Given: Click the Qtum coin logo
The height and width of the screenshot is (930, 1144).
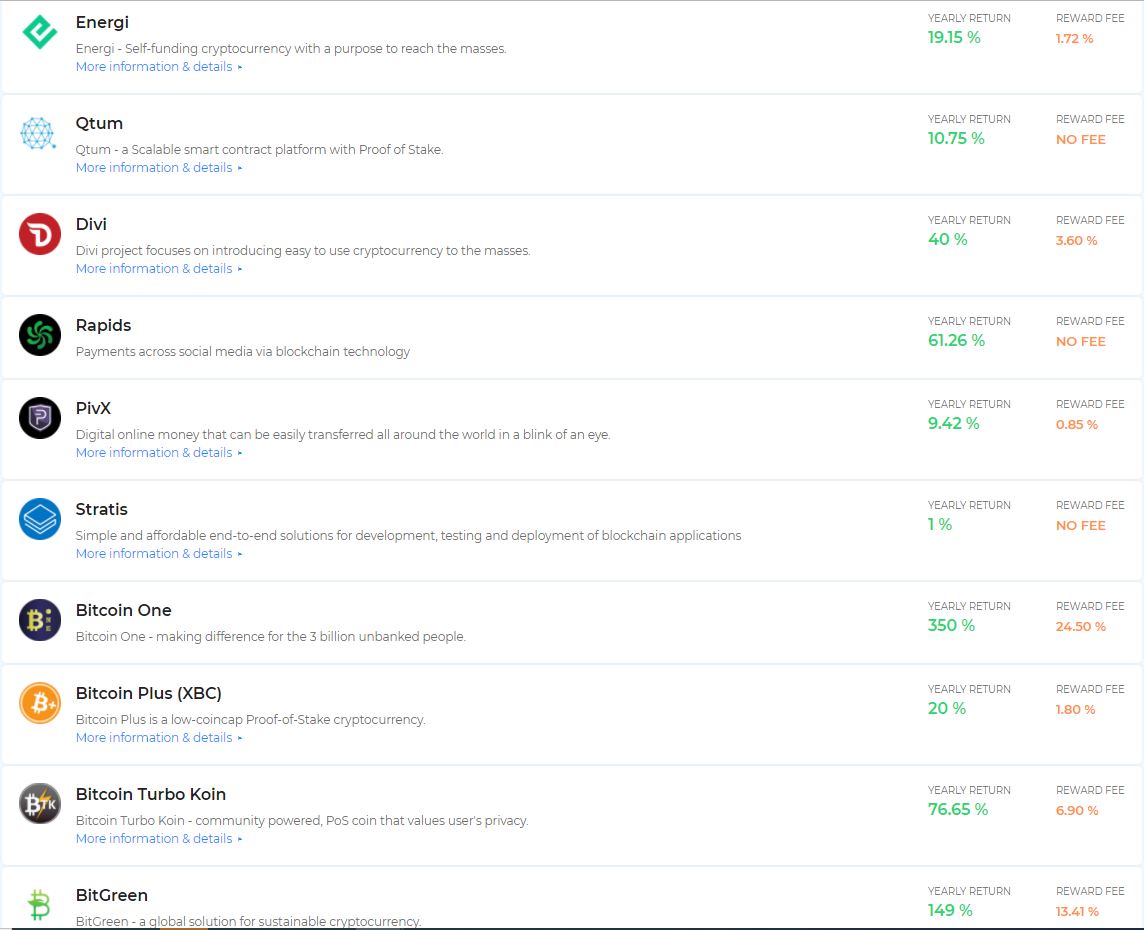Looking at the screenshot, I should pos(38,133).
